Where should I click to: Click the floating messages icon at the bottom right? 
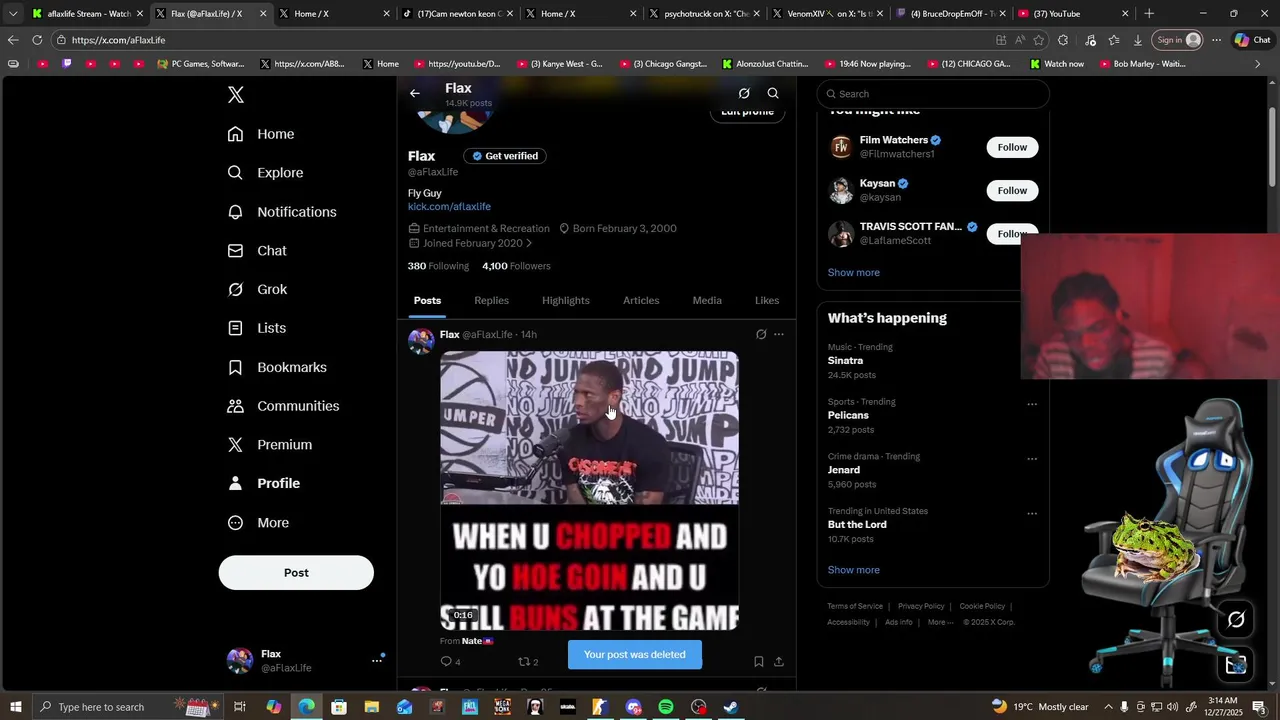(x=1236, y=665)
